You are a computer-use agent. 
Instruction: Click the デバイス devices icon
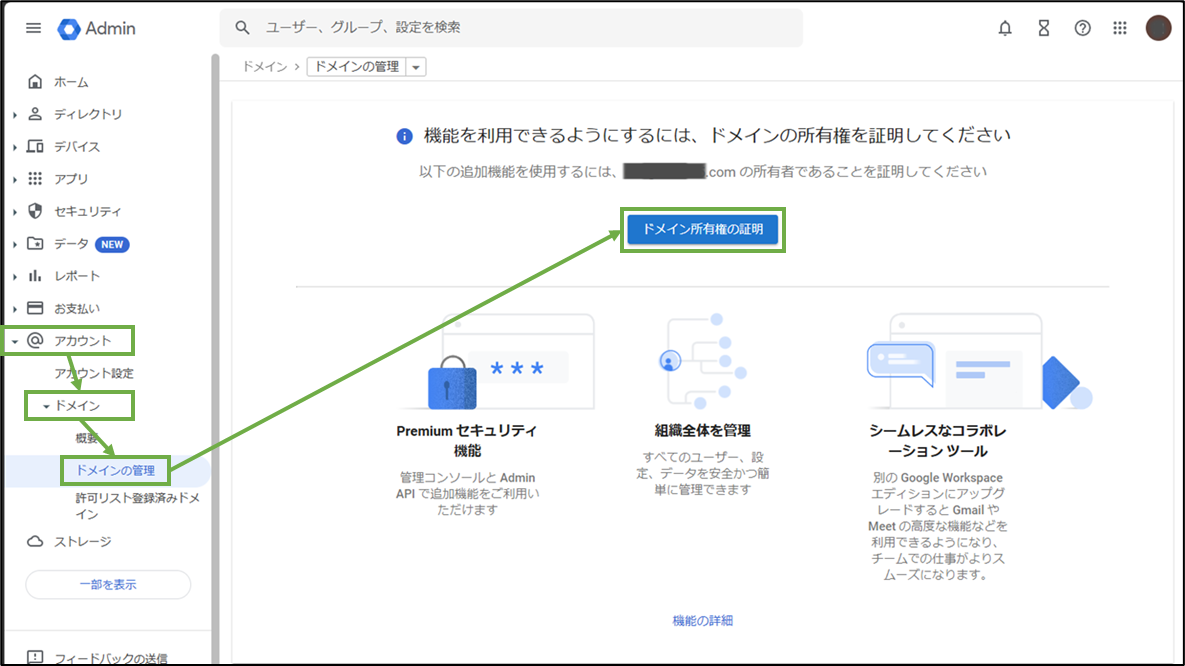coord(35,146)
